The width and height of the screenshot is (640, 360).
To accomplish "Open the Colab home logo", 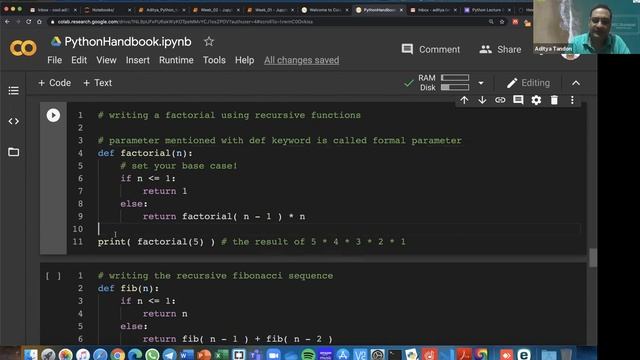I will (23, 48).
